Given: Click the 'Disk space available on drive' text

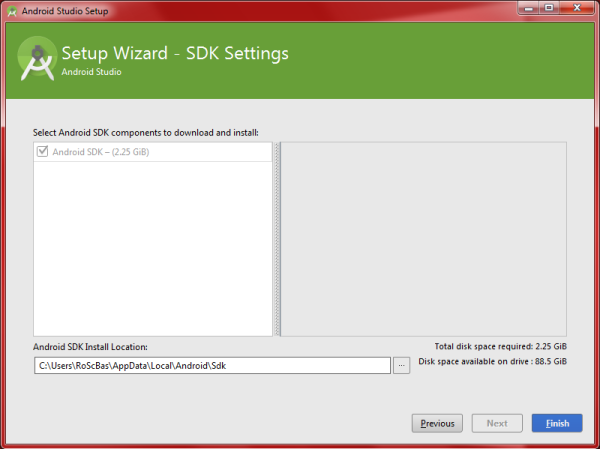Looking at the screenshot, I should pos(492,361).
